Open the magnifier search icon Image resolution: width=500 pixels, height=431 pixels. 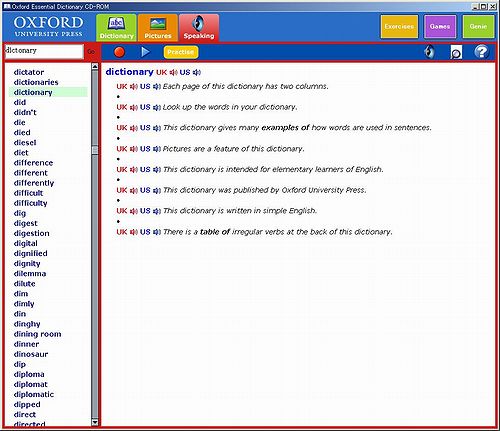456,52
